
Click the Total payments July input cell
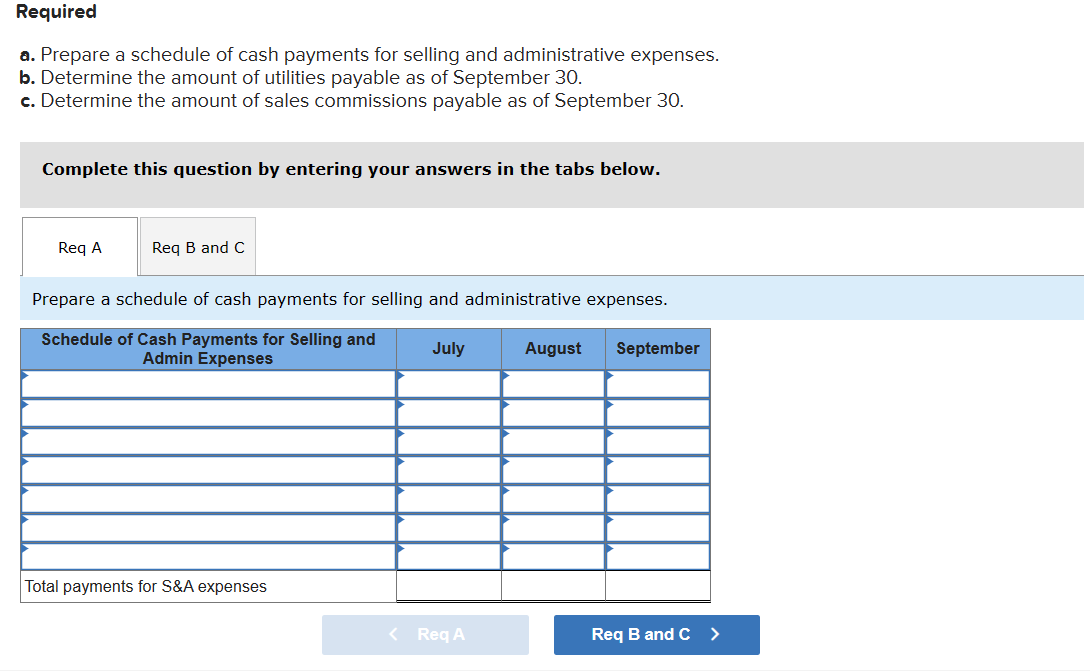tap(448, 586)
